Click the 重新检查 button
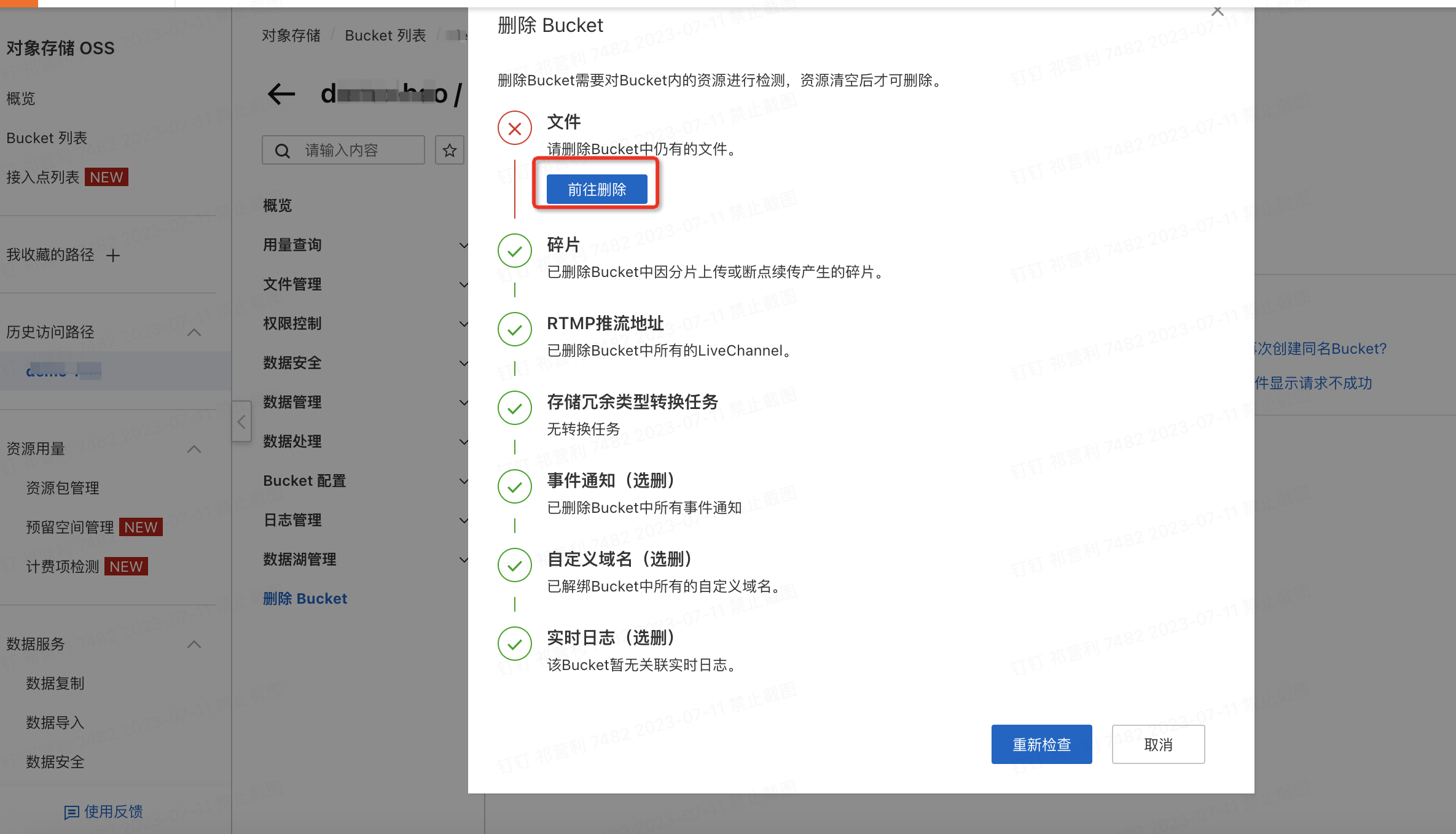1456x834 pixels. [1041, 744]
